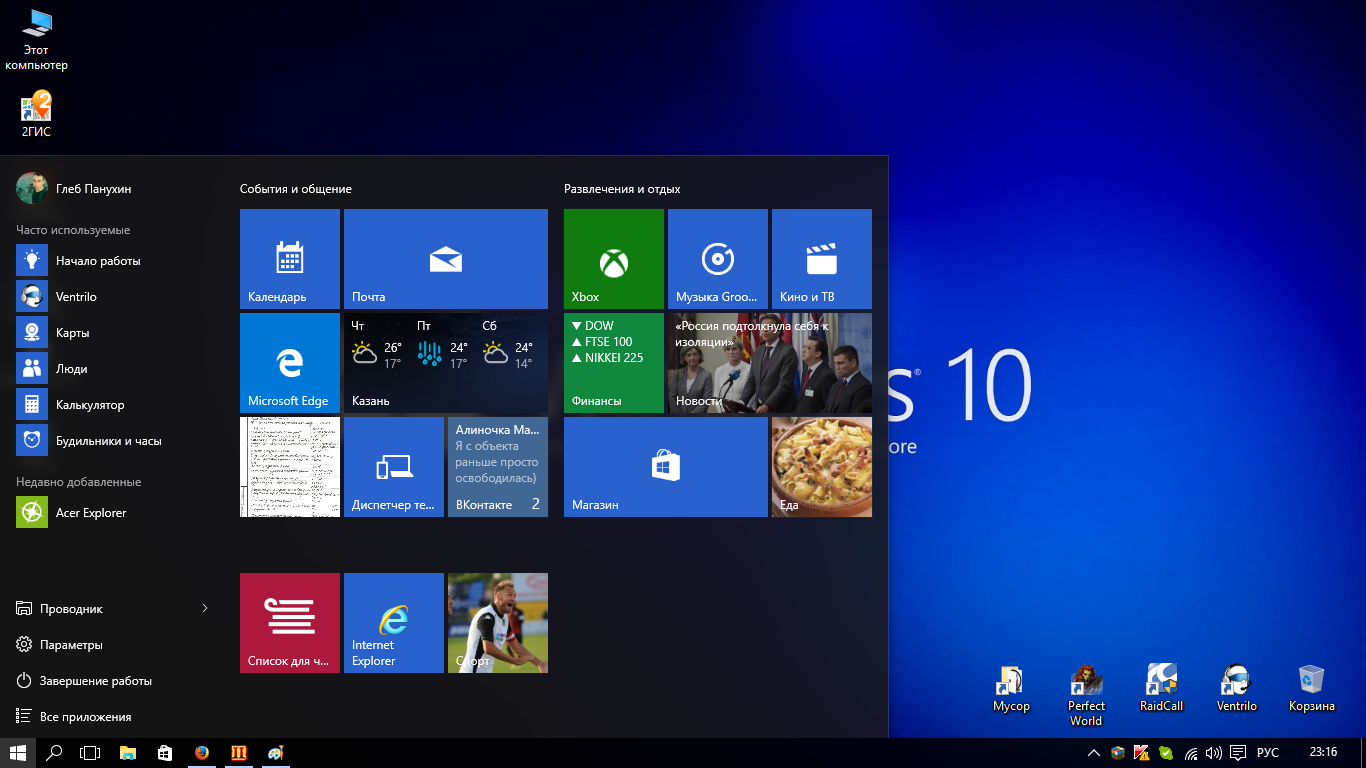Open the Новости news tile
This screenshot has height=768, width=1366.
pos(769,363)
